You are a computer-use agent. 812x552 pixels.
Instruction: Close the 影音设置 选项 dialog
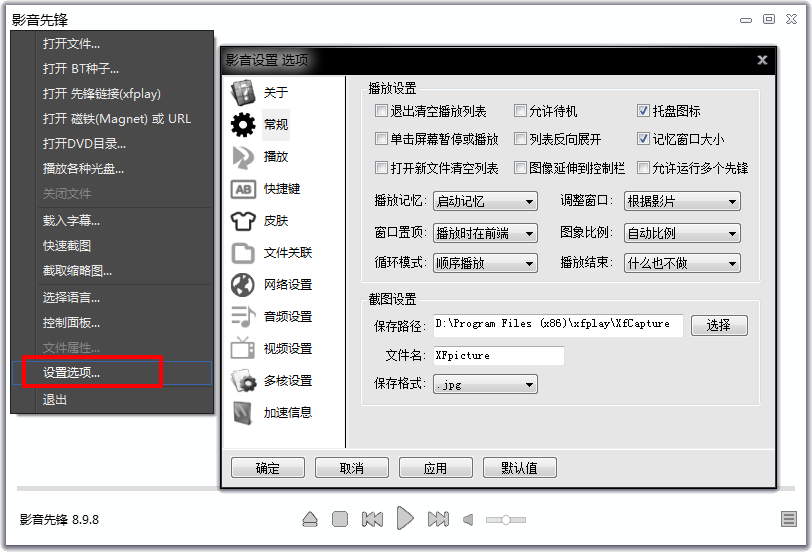click(762, 60)
